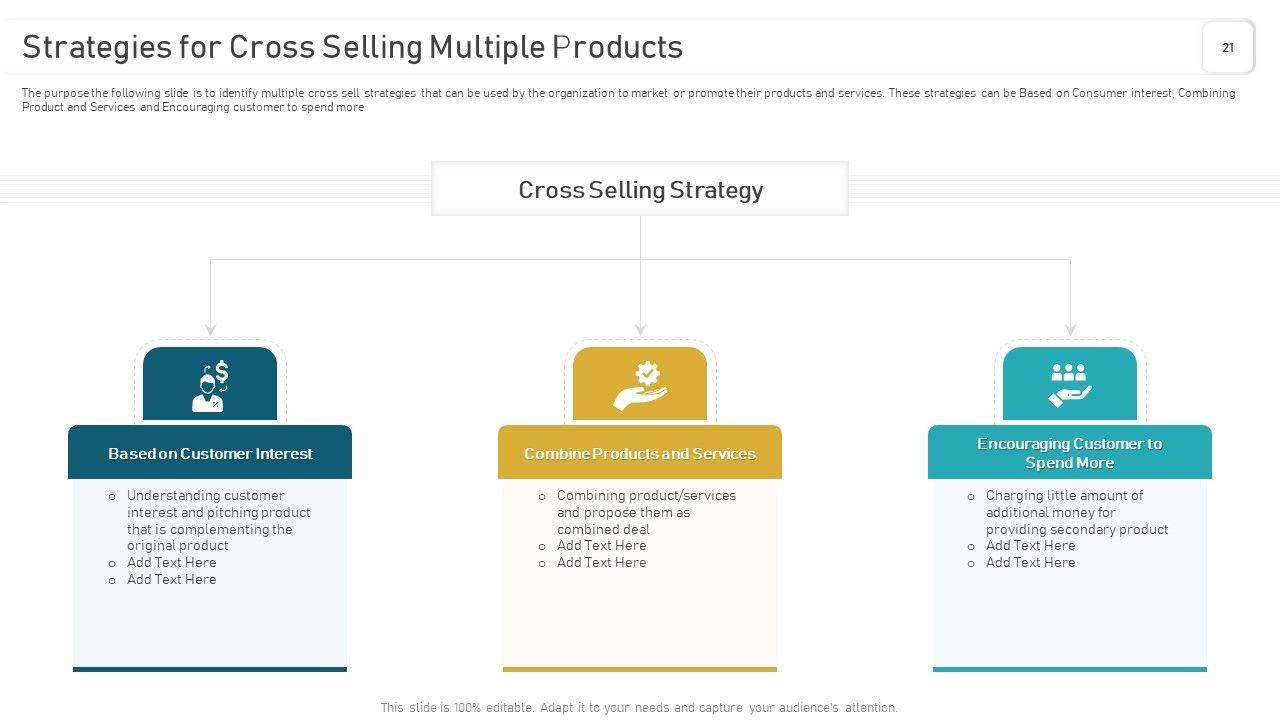Select the slide number 21 badge
The width and height of the screenshot is (1280, 720).
1228,47
